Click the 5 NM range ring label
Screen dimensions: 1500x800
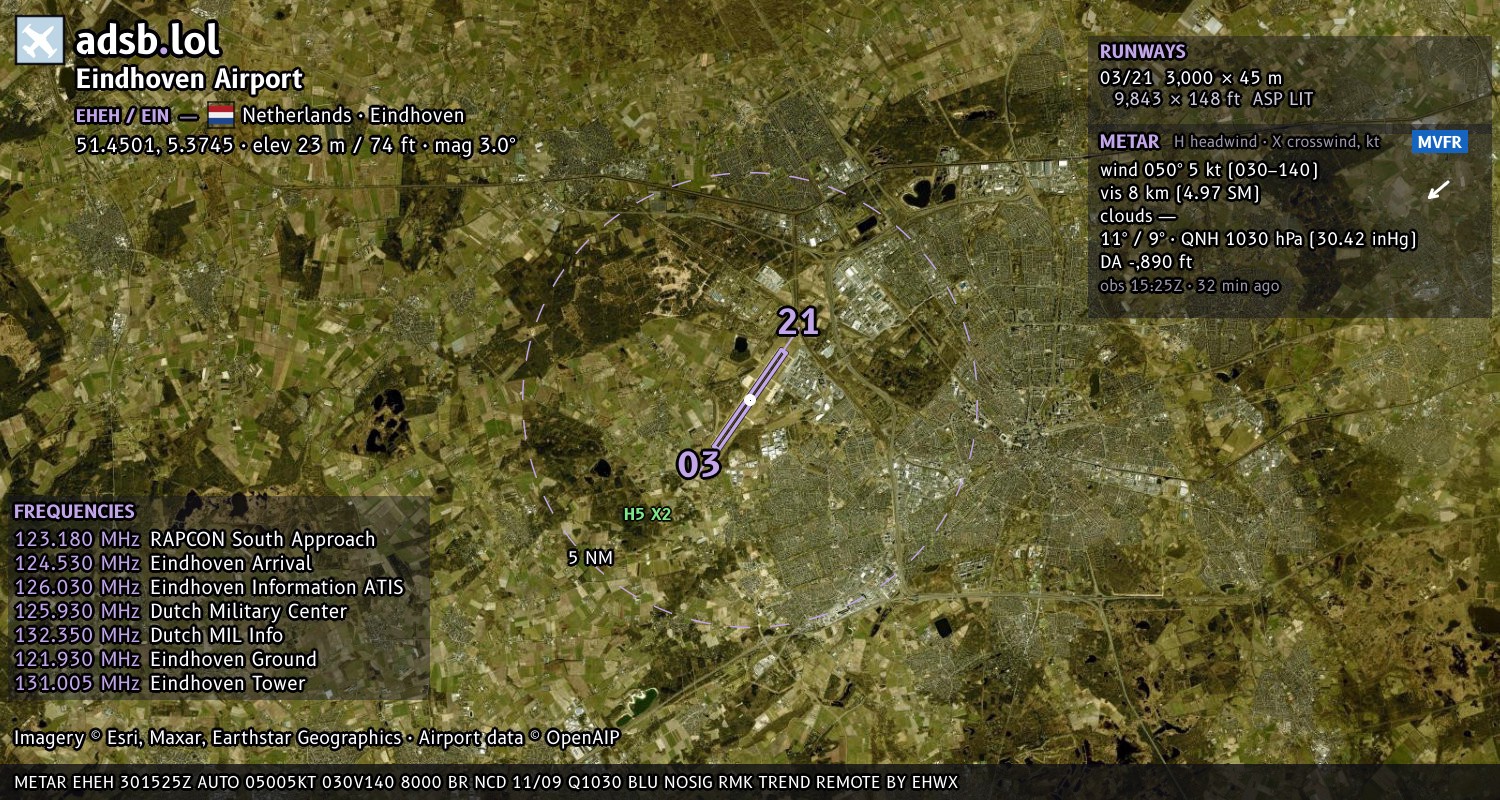(x=590, y=558)
